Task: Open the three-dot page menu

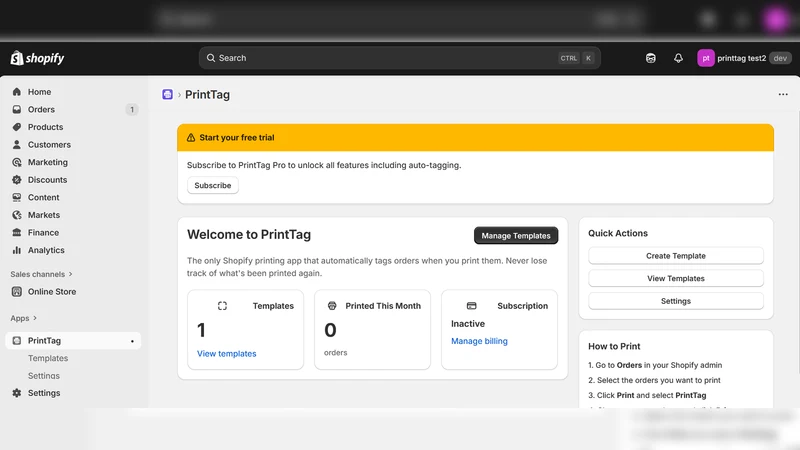Action: [783, 94]
